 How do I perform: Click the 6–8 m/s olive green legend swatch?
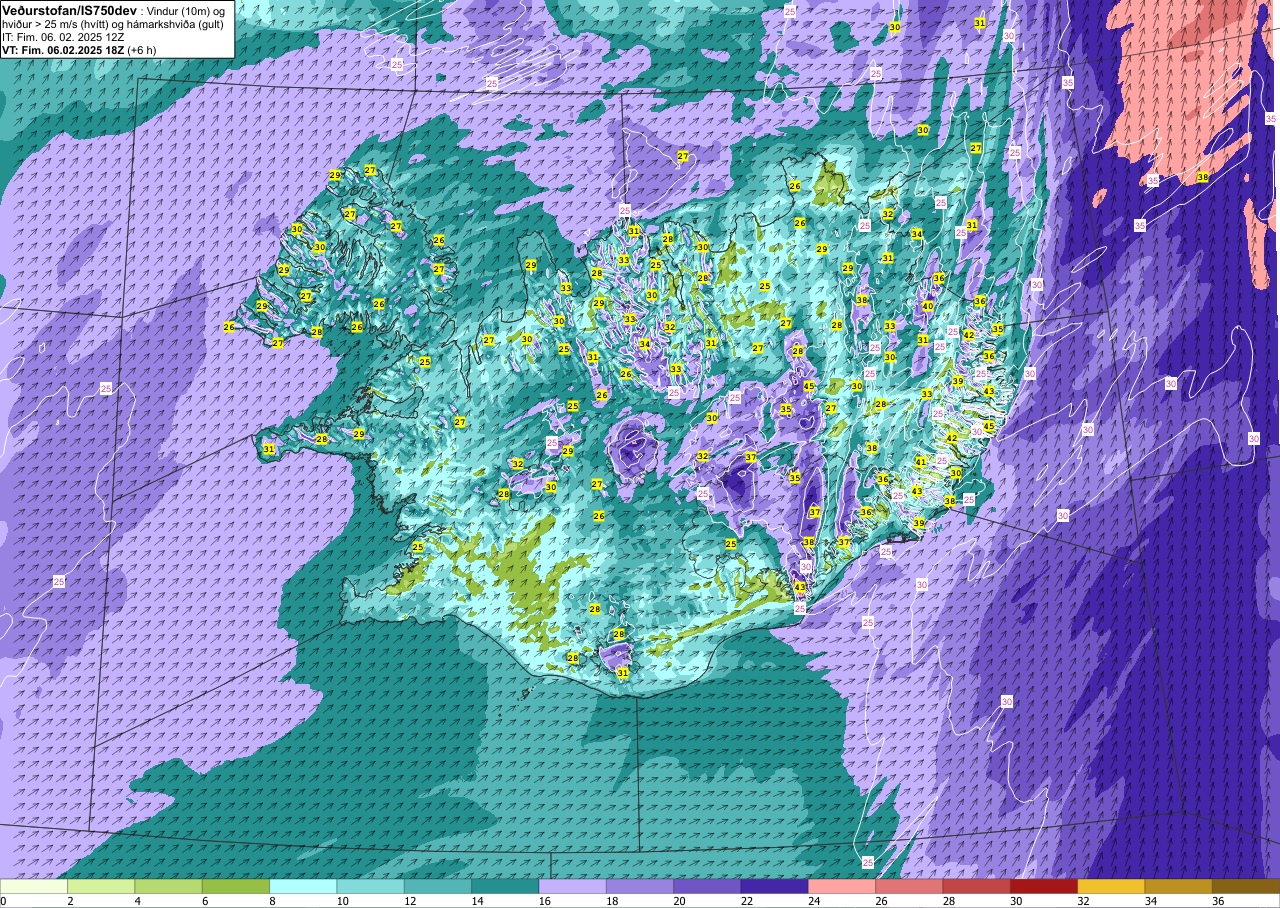[236, 886]
